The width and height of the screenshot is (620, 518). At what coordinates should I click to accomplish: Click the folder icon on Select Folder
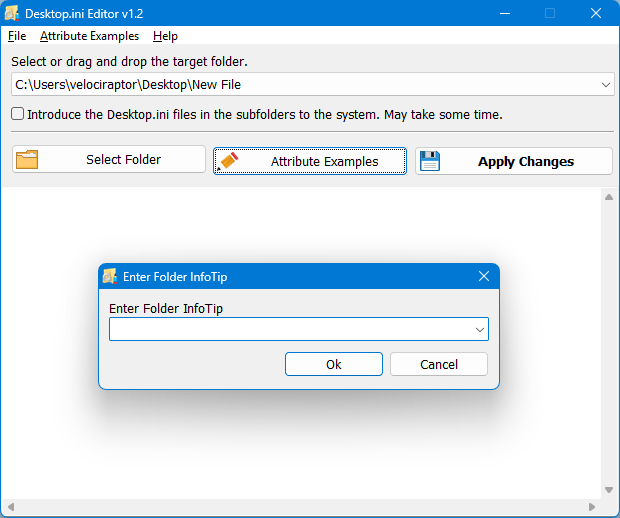(x=27, y=160)
